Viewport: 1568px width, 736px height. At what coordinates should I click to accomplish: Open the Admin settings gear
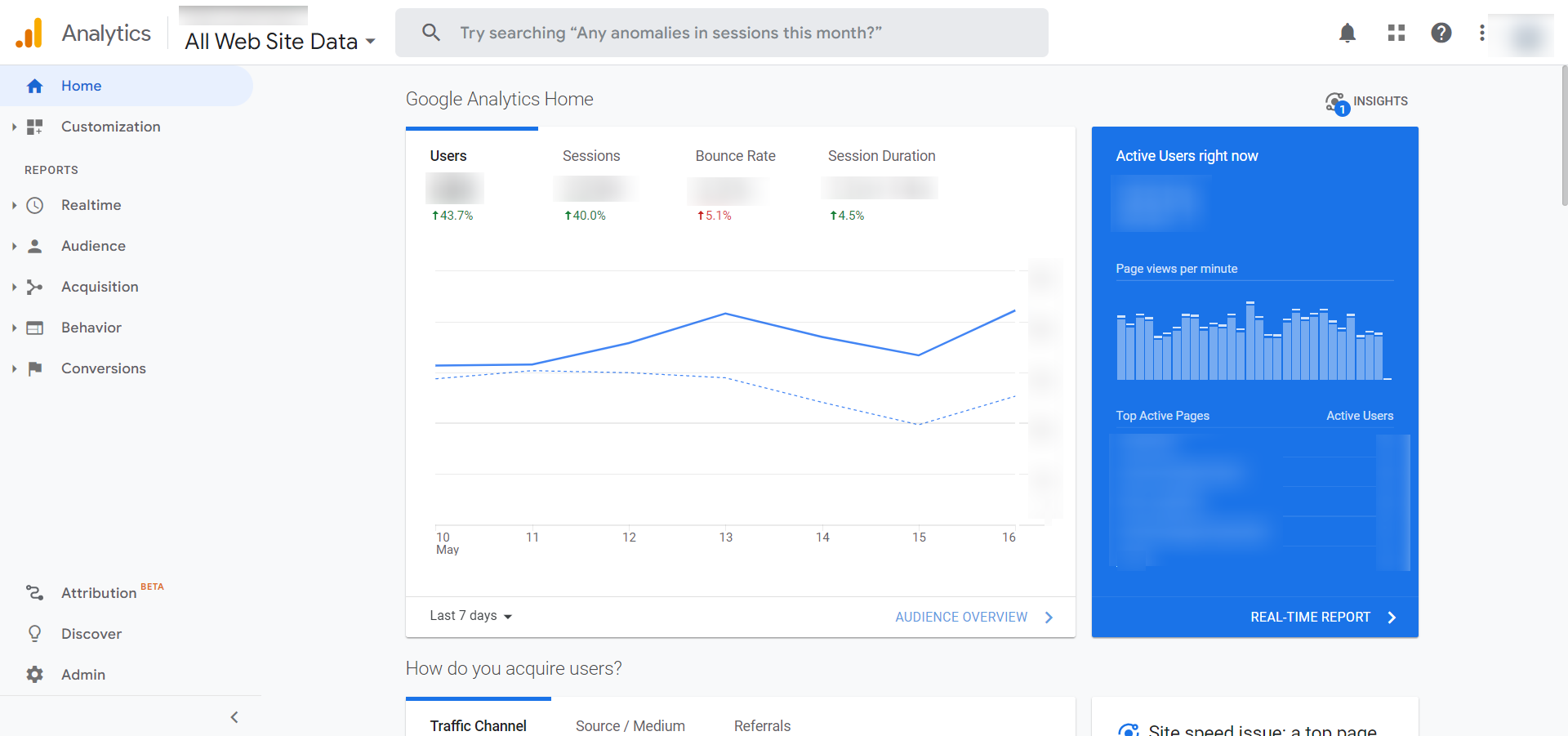point(35,675)
